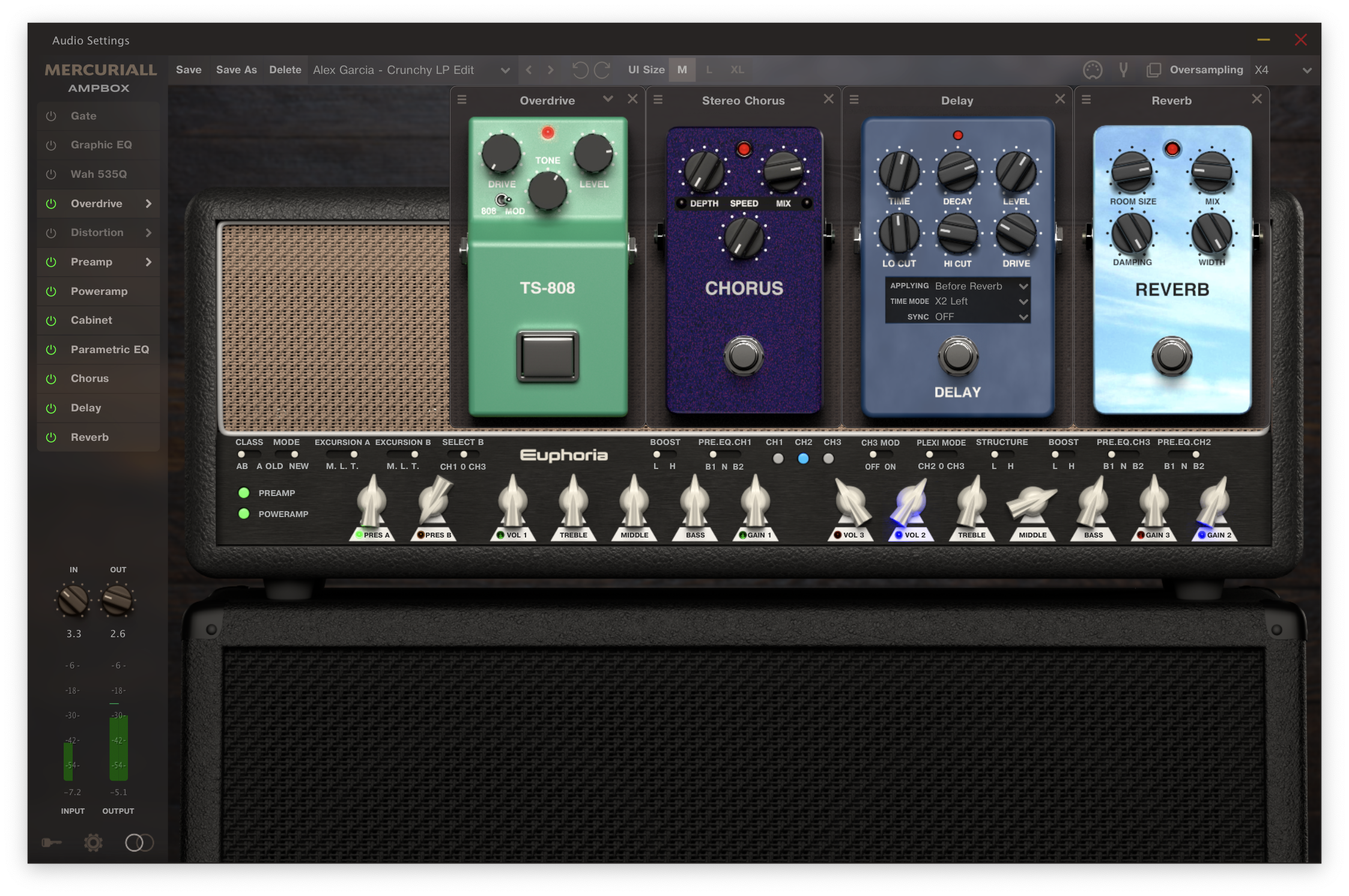Viewport: 1349px width, 896px height.
Task: Open the preset name dropdown
Action: (411, 70)
